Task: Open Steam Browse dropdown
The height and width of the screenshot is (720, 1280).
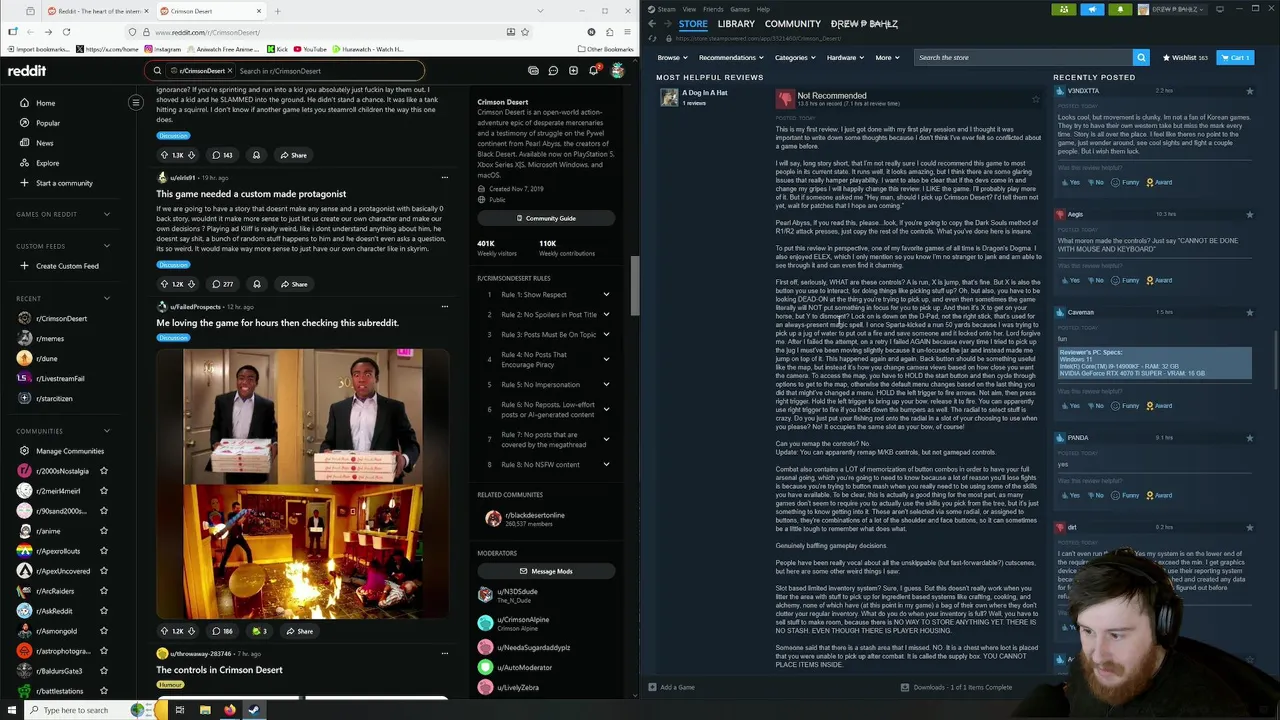Action: 671,57
